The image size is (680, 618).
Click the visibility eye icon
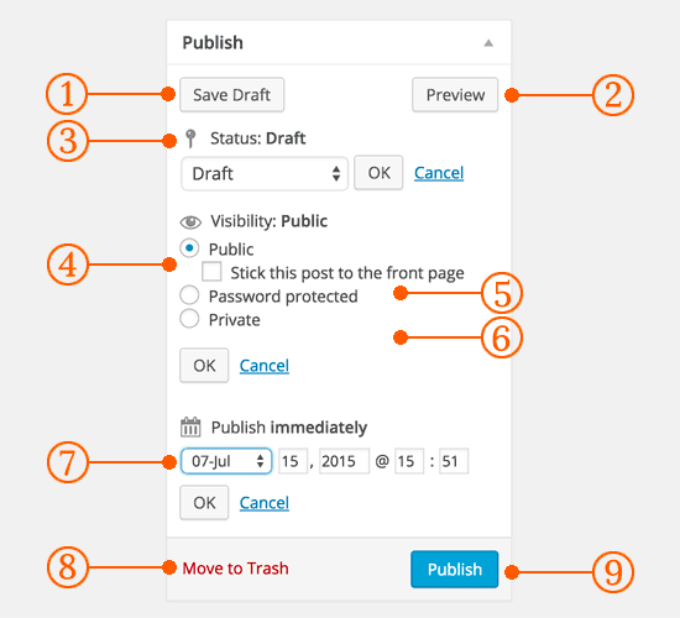pyautogui.click(x=191, y=222)
